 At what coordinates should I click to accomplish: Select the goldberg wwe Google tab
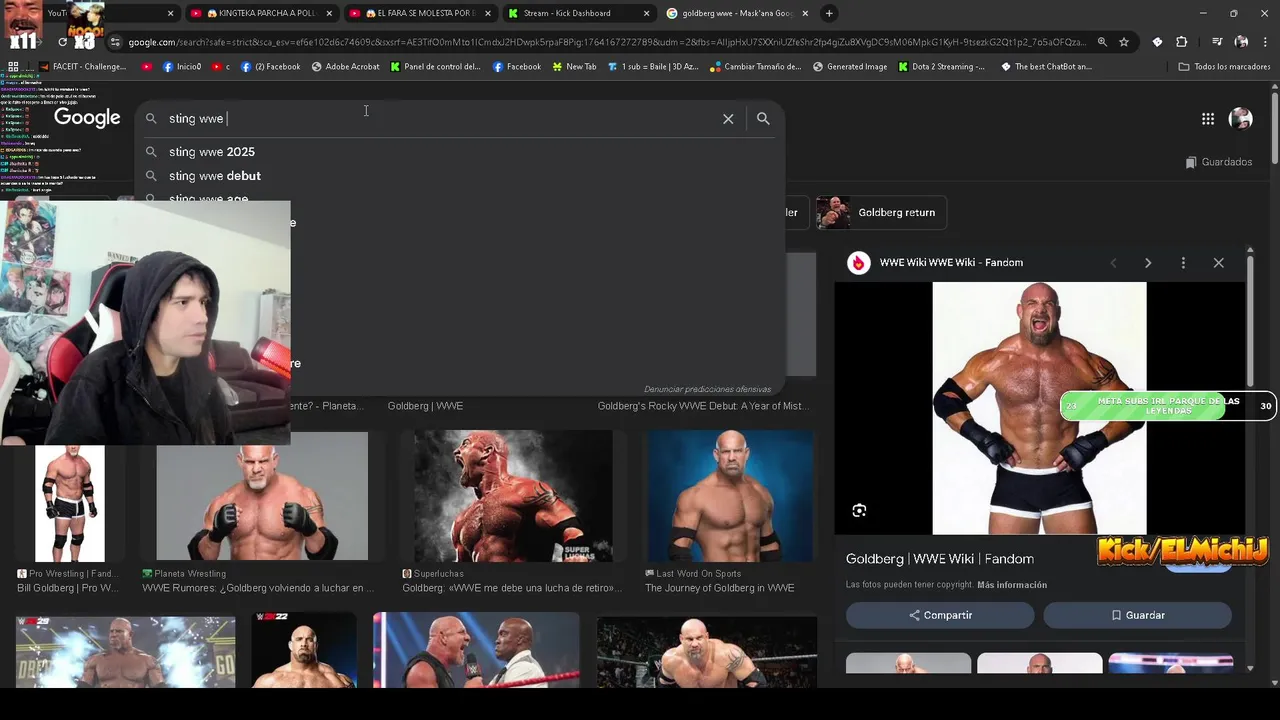click(x=737, y=13)
